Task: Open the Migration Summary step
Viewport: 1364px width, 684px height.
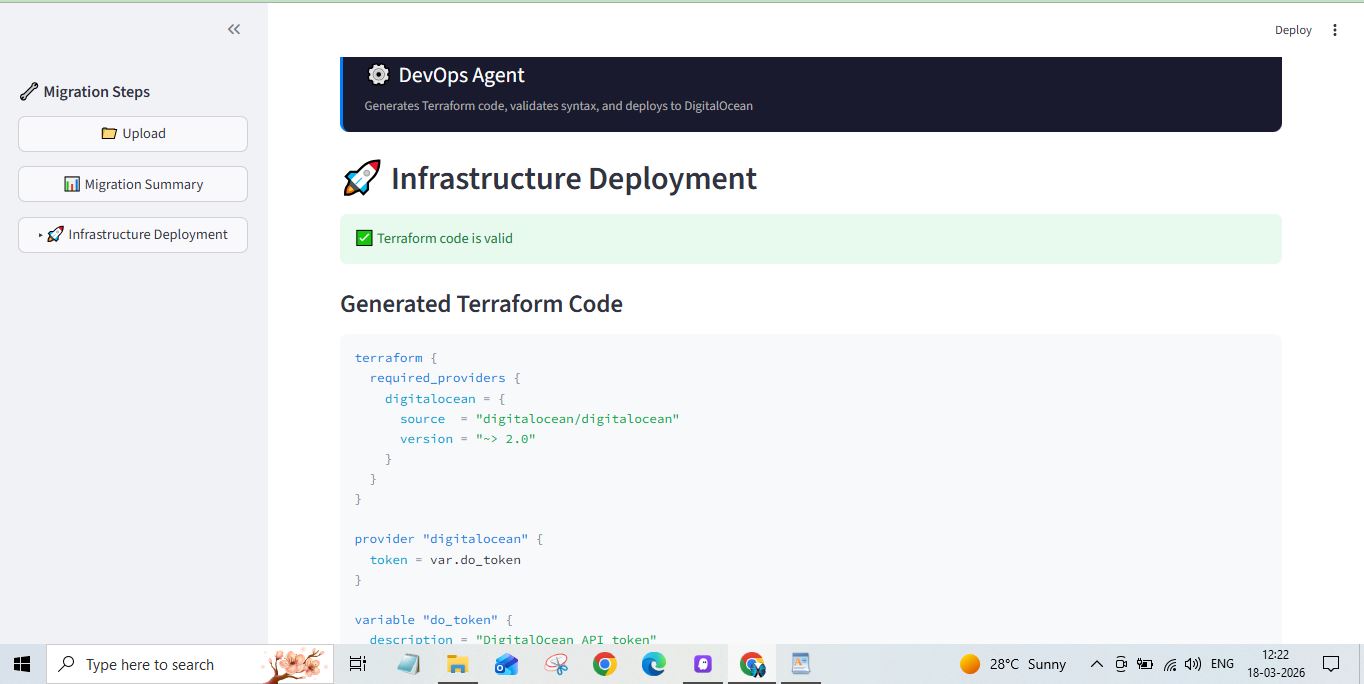Action: point(133,184)
